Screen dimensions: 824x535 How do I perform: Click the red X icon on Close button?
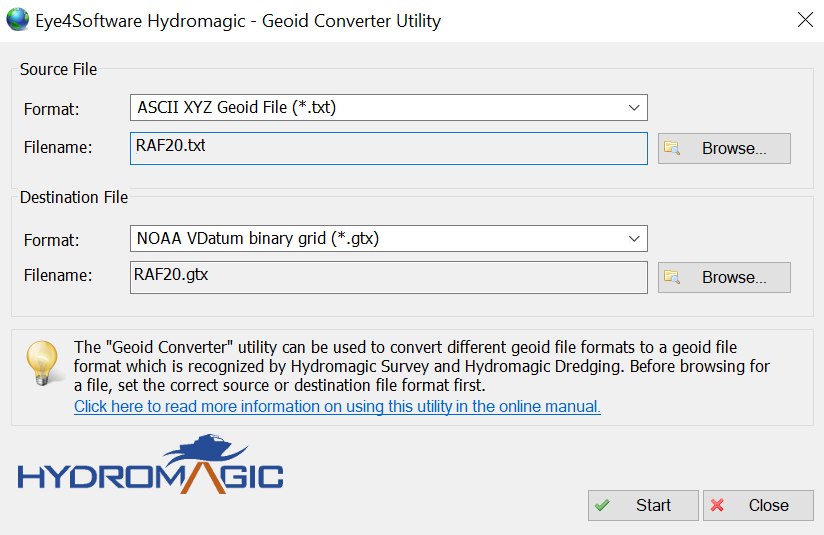point(717,506)
